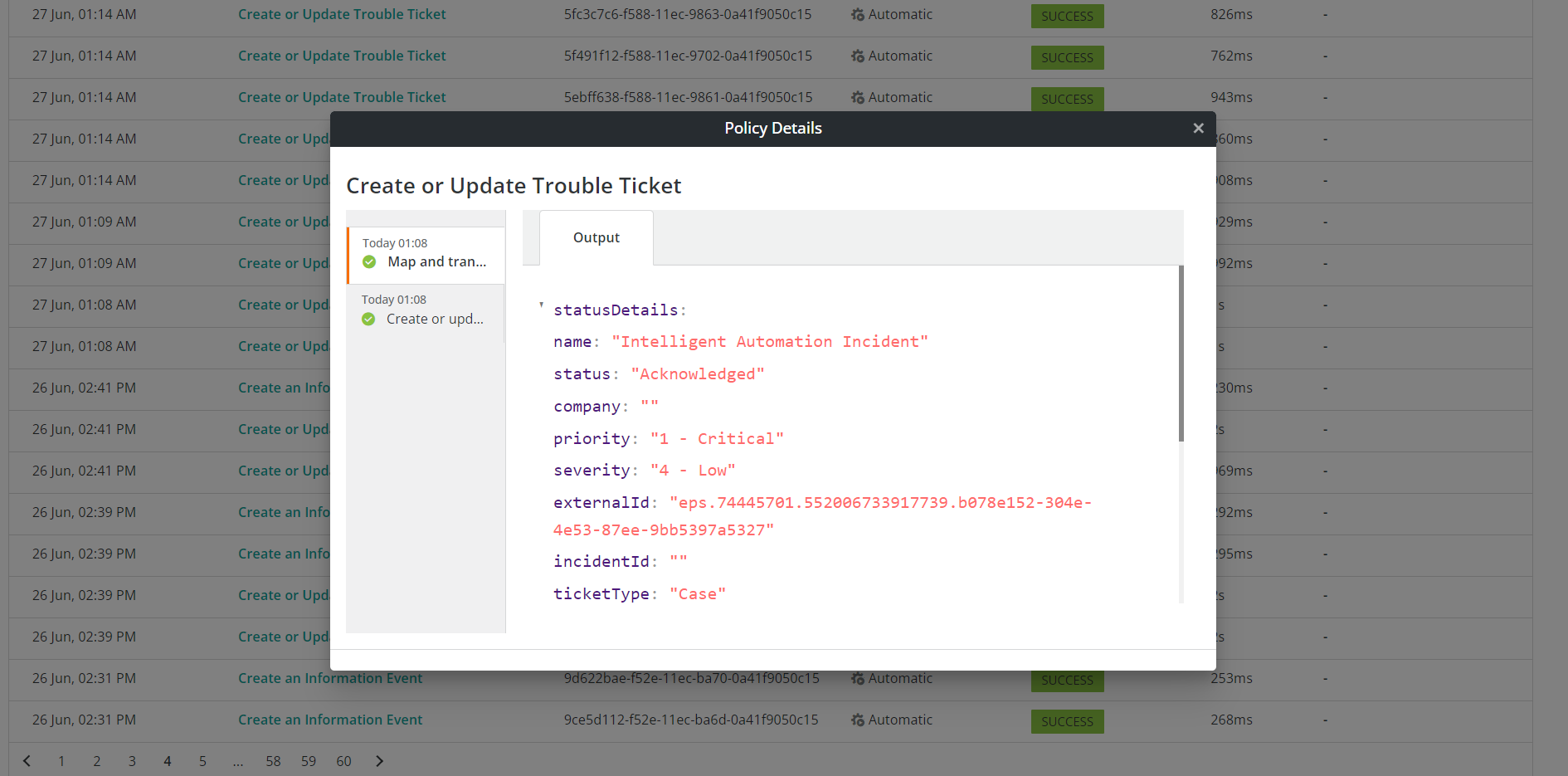Click SUCCESS badge in 268ms row
The image size is (1568, 776).
coord(1067,721)
